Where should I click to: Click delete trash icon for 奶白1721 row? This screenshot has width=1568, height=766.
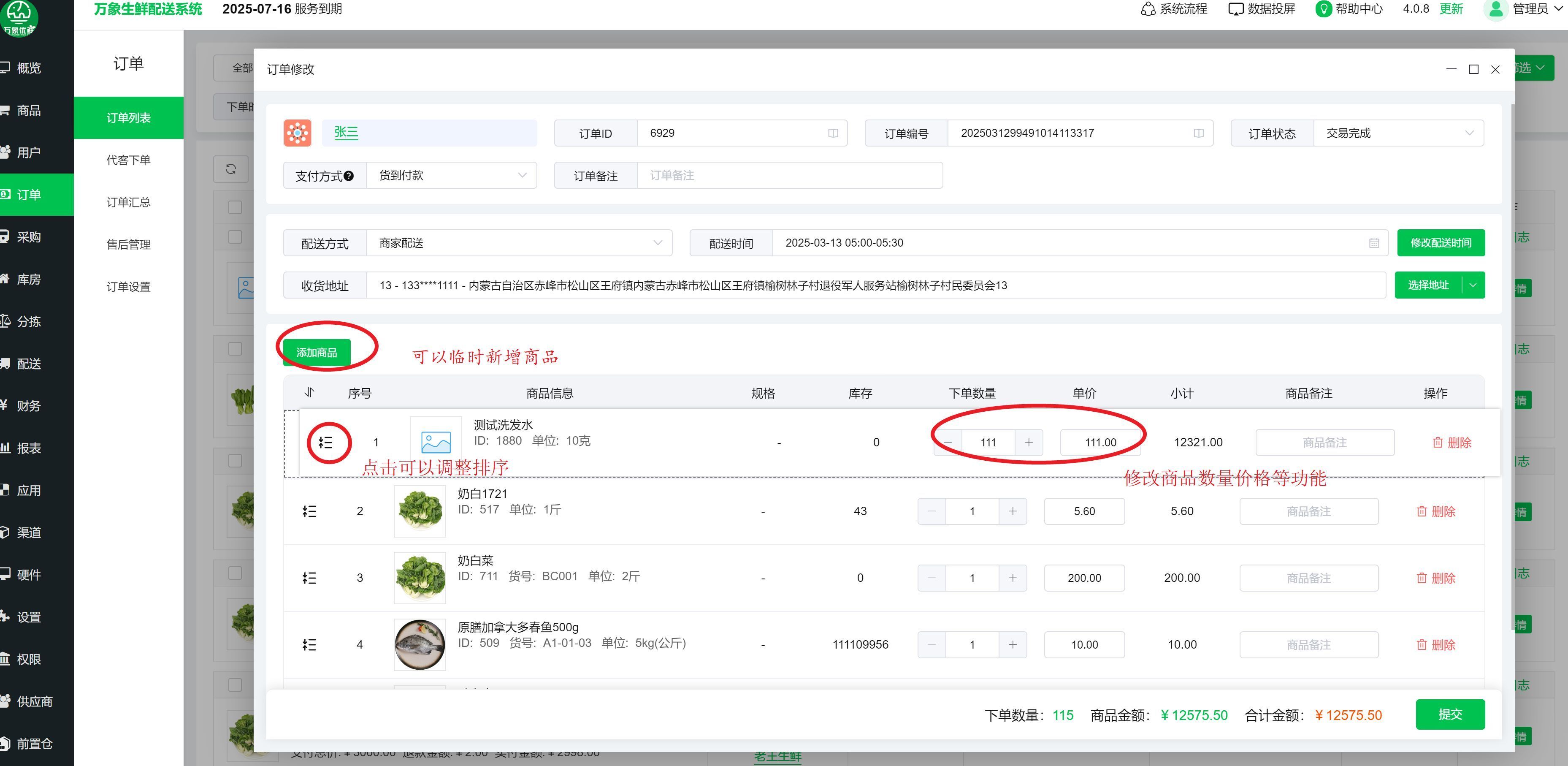(1421, 511)
